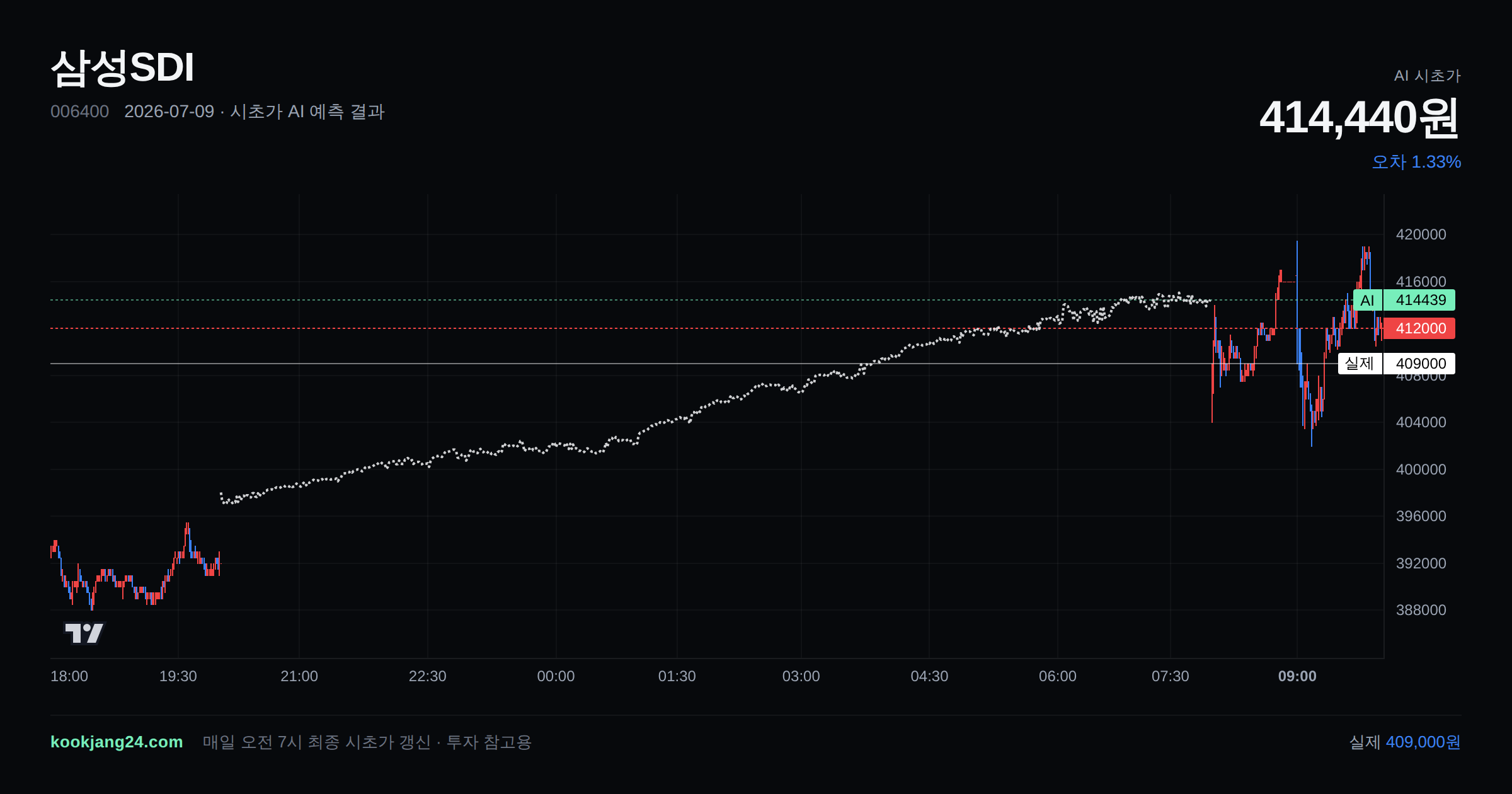Screen dimensions: 1512x794
Task: Click the date text 2026-07-09
Action: [x=169, y=112]
